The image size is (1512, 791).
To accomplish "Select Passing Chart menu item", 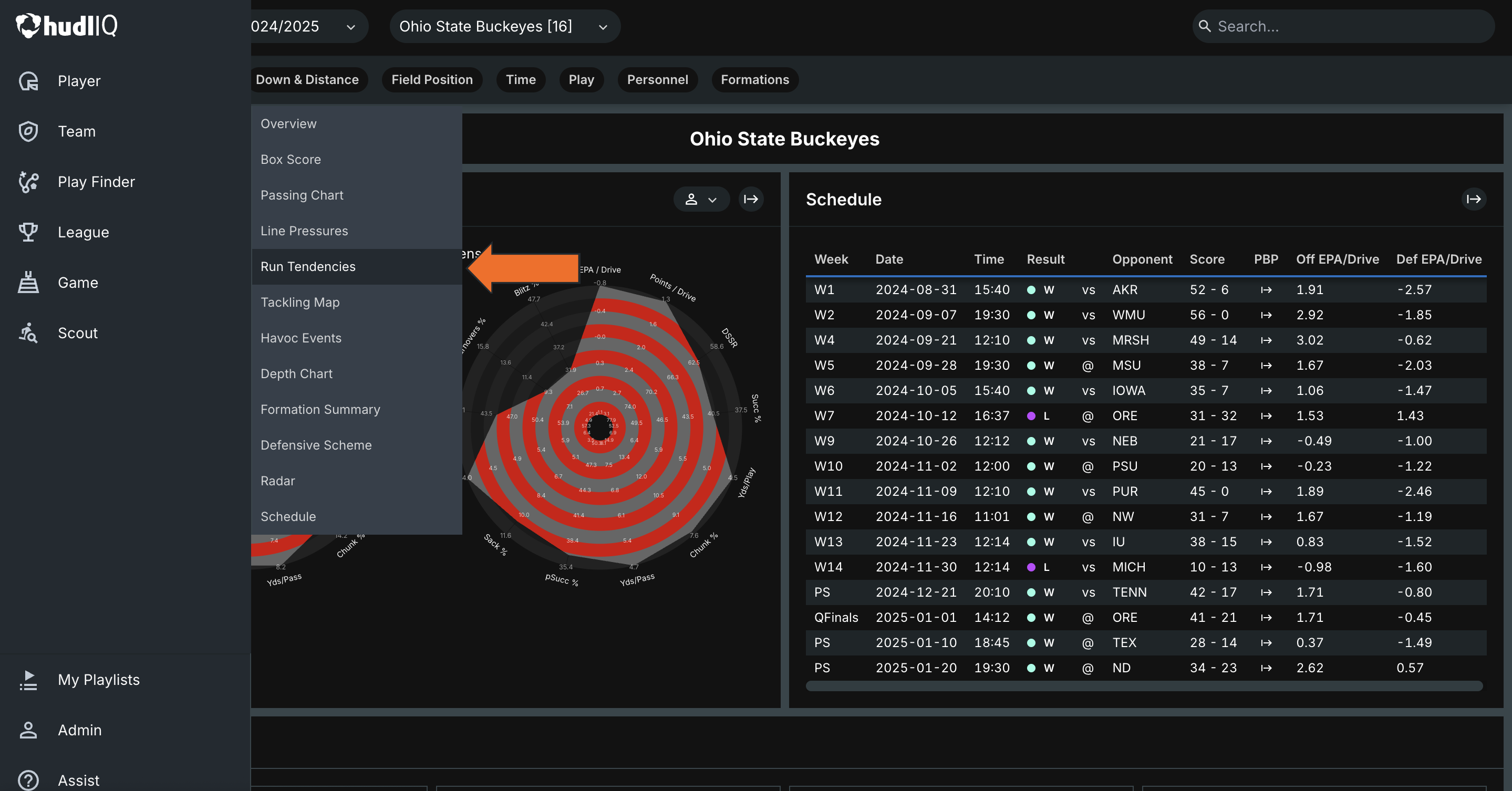I will click(357, 195).
